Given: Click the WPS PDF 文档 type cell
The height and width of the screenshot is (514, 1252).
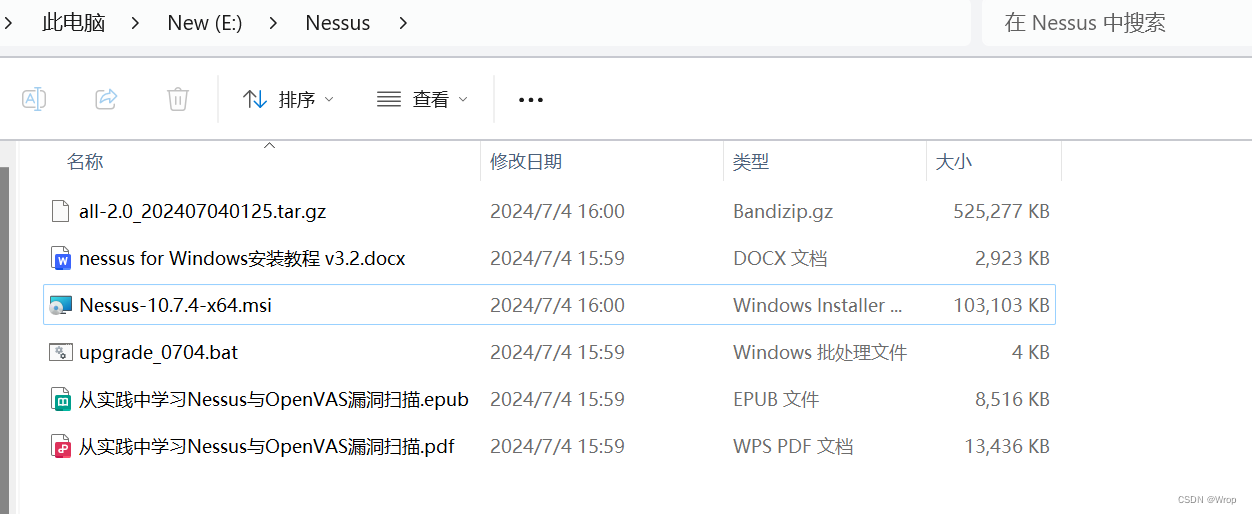Looking at the screenshot, I should (793, 446).
